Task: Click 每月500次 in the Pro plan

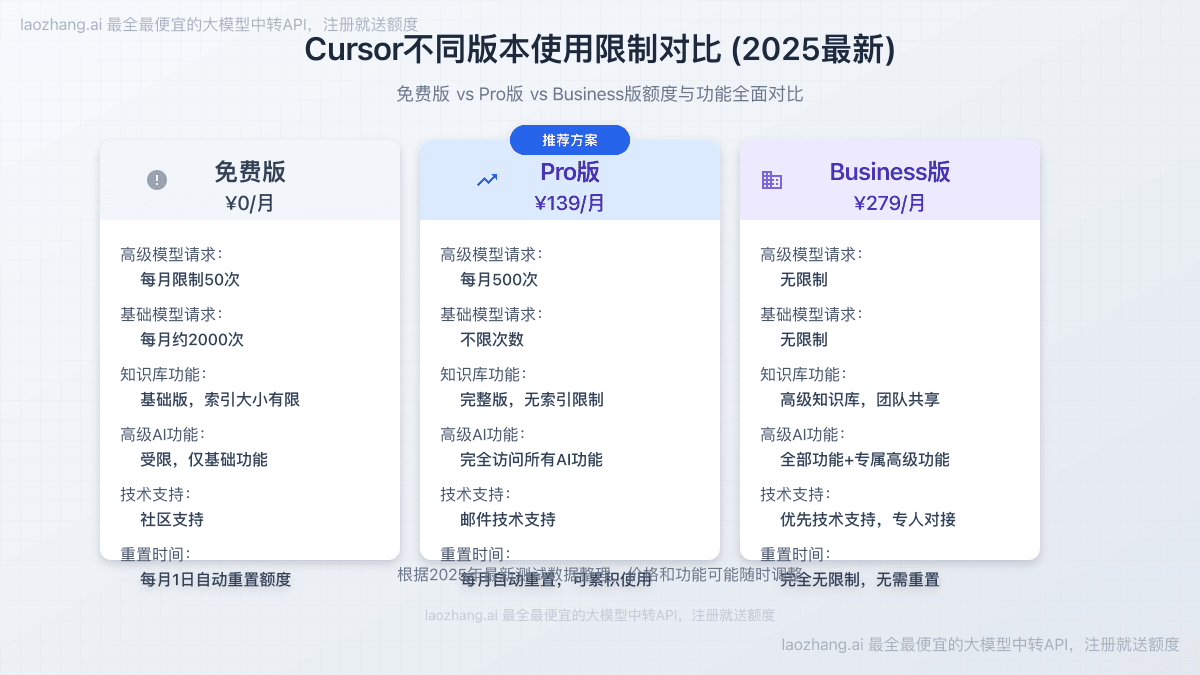Action: (499, 279)
